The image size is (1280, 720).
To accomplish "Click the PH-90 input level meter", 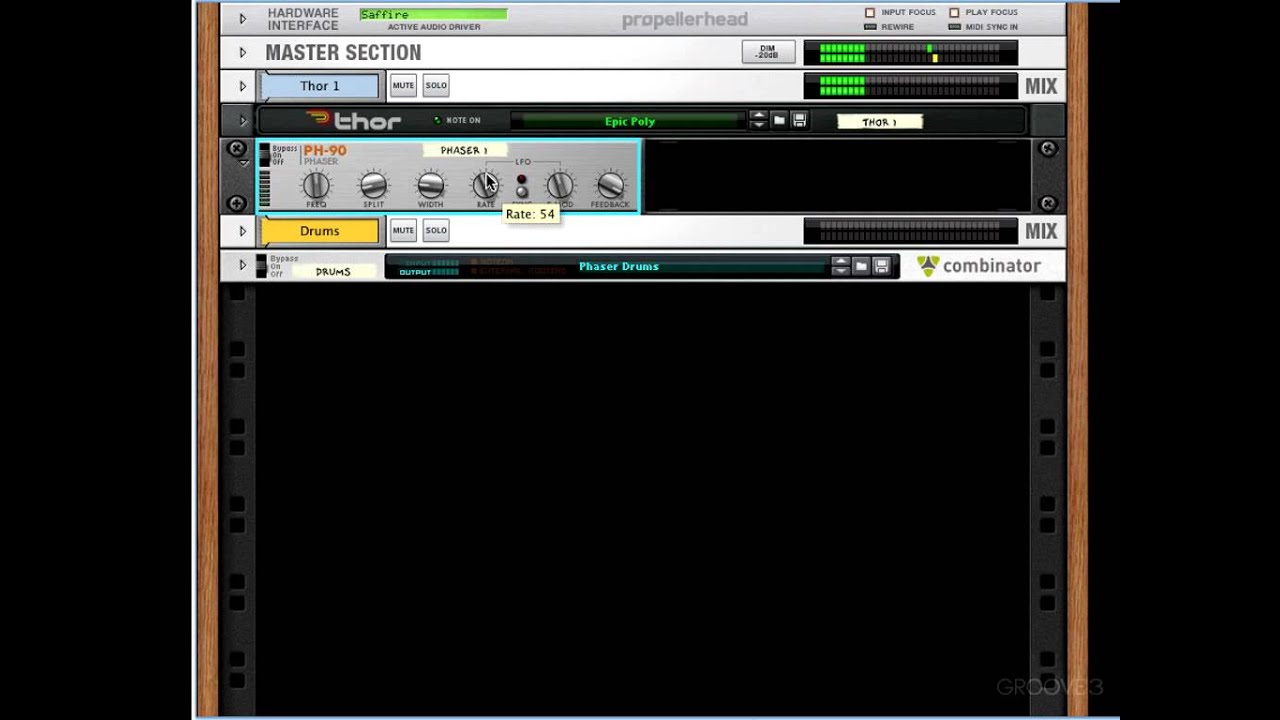I will click(x=265, y=188).
